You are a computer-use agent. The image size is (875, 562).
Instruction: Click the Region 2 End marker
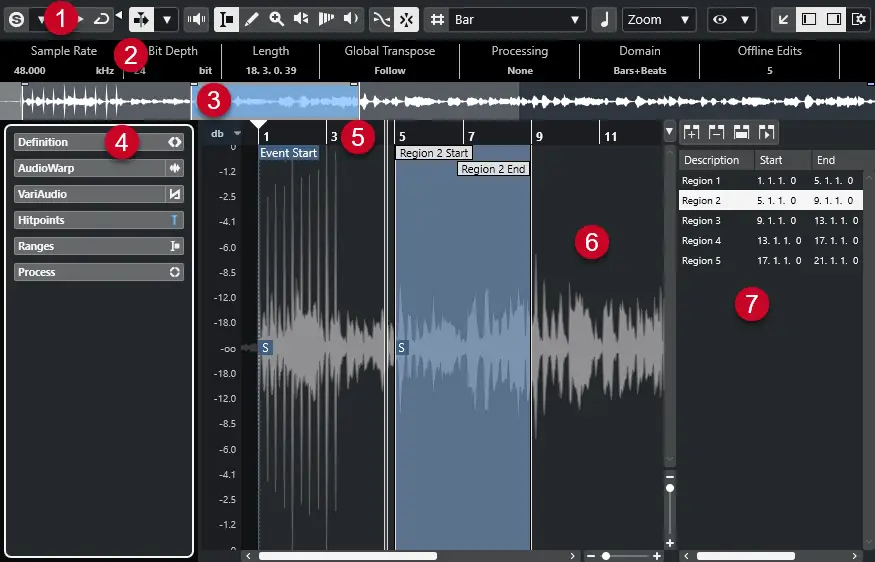point(493,169)
